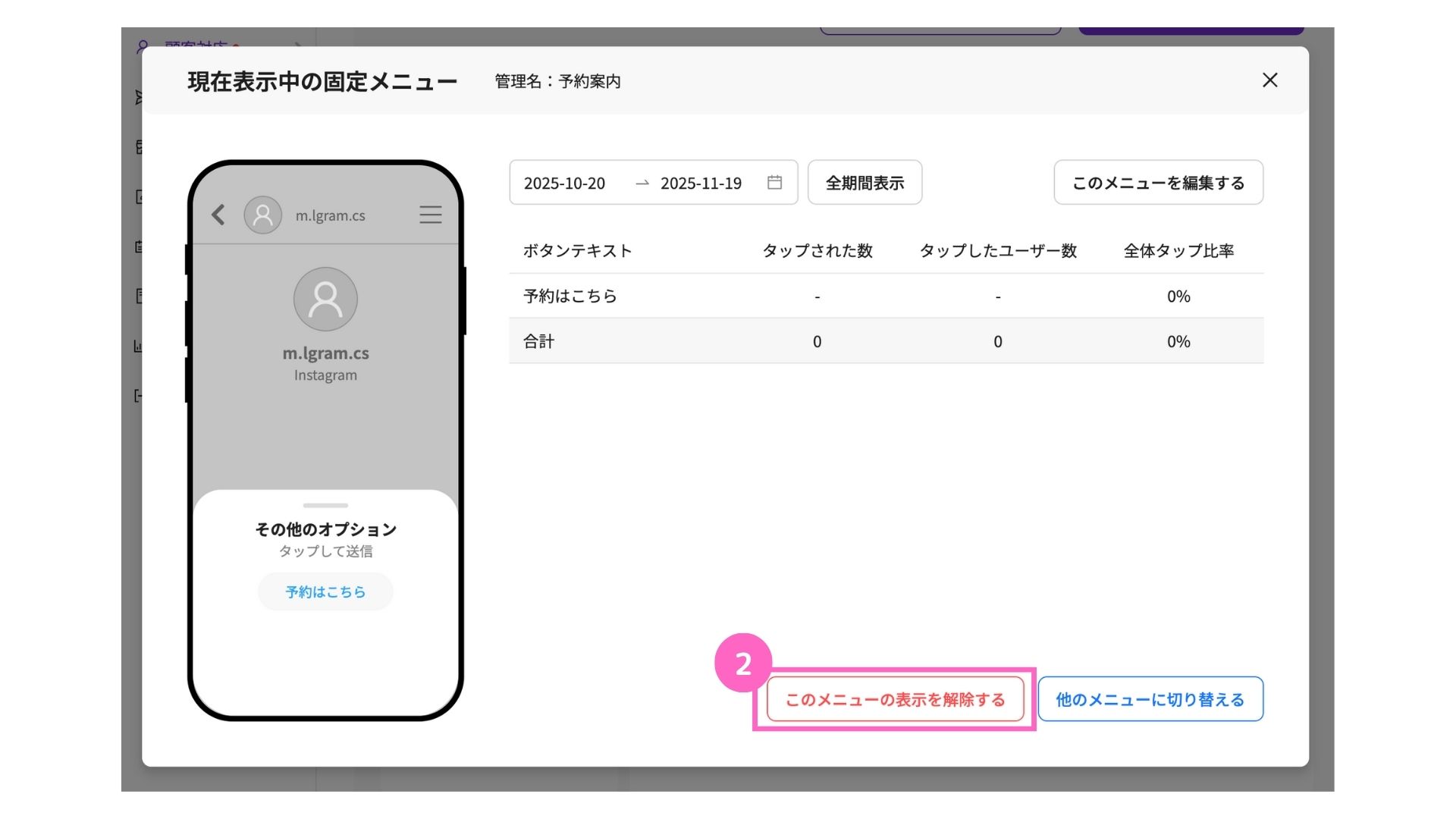Click the large profile avatar in preview

325,300
